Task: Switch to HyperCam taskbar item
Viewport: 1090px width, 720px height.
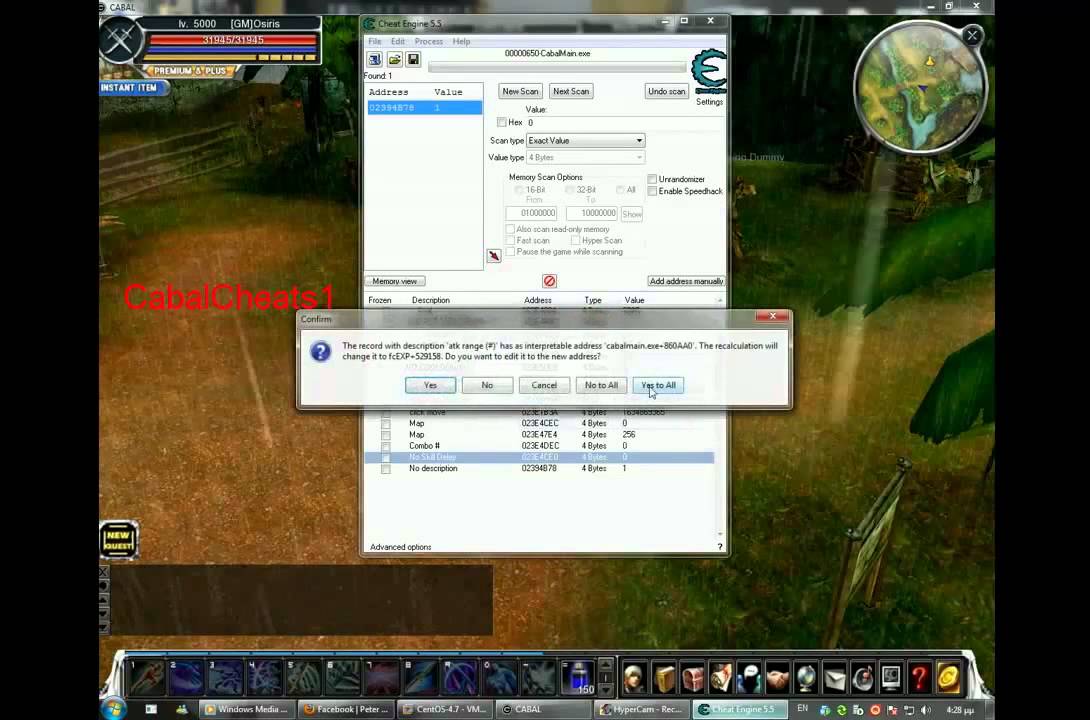Action: point(642,710)
